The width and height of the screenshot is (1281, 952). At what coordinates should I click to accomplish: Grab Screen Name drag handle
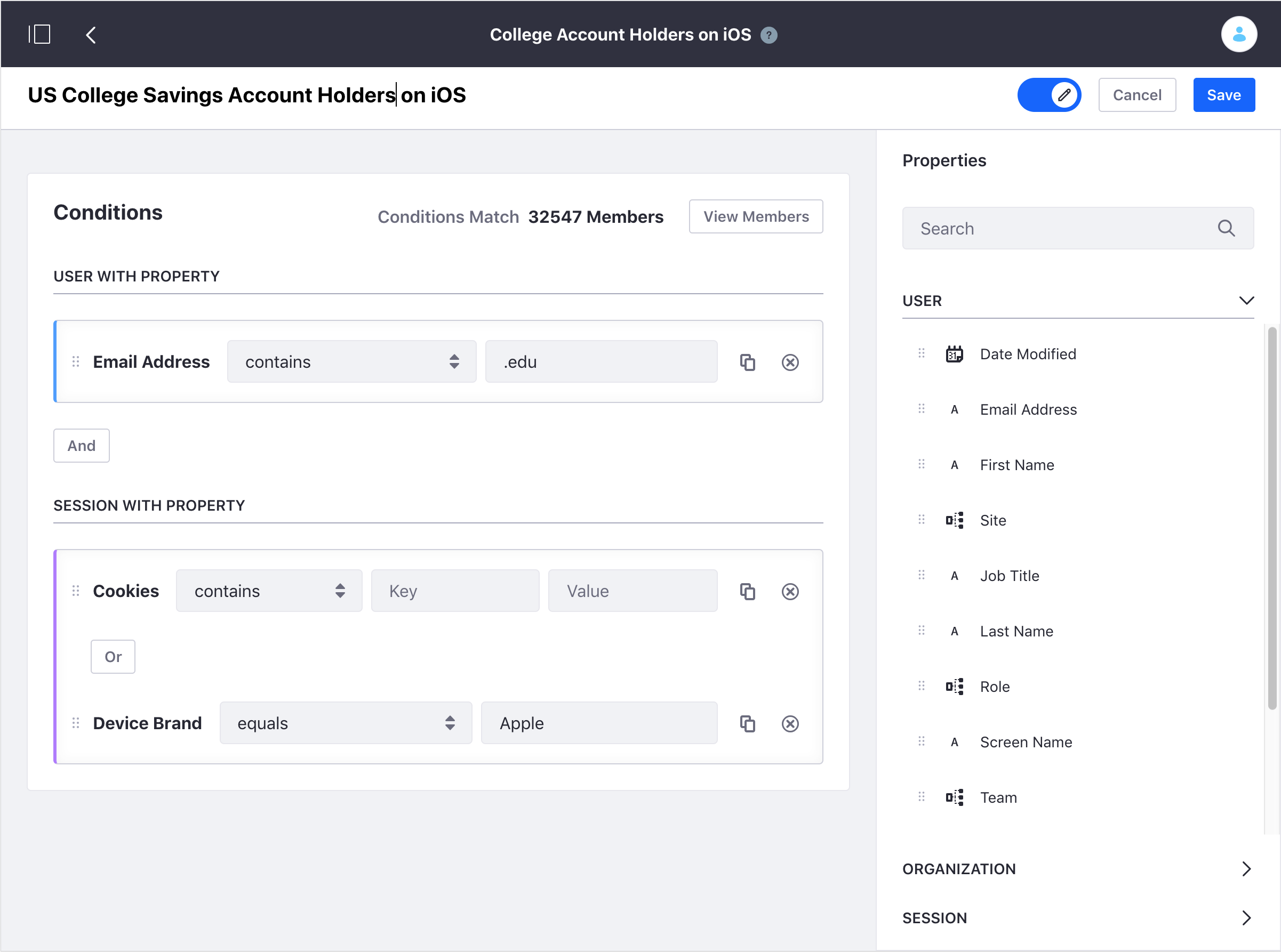pyautogui.click(x=920, y=741)
